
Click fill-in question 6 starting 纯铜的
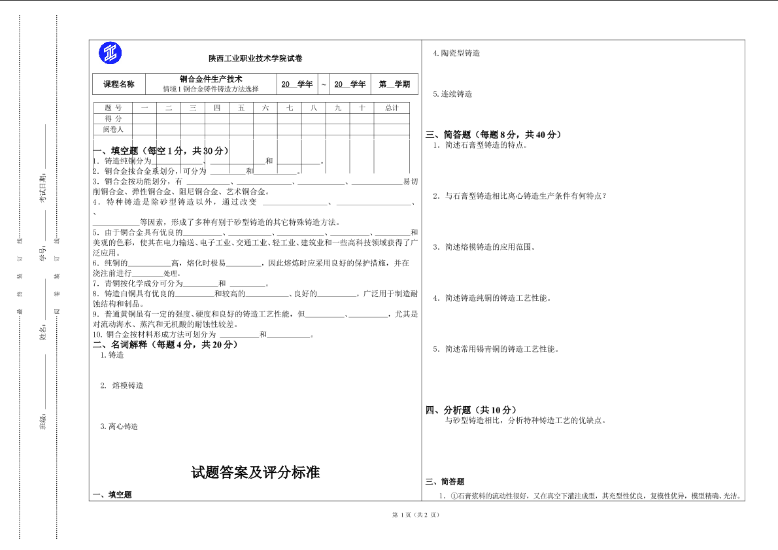coord(251,268)
